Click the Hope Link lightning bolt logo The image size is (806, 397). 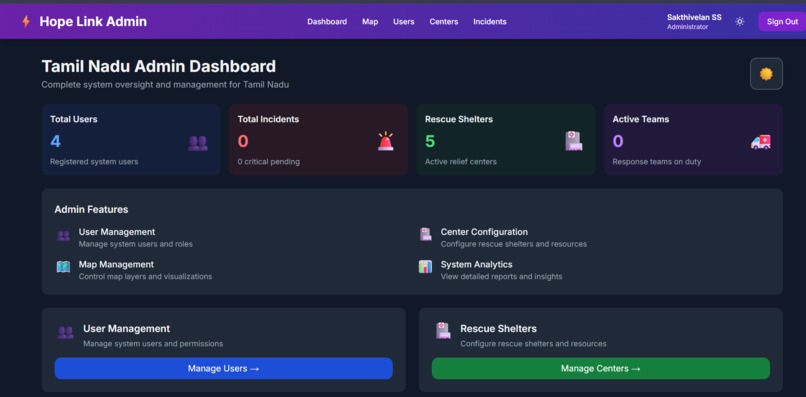tap(26, 22)
